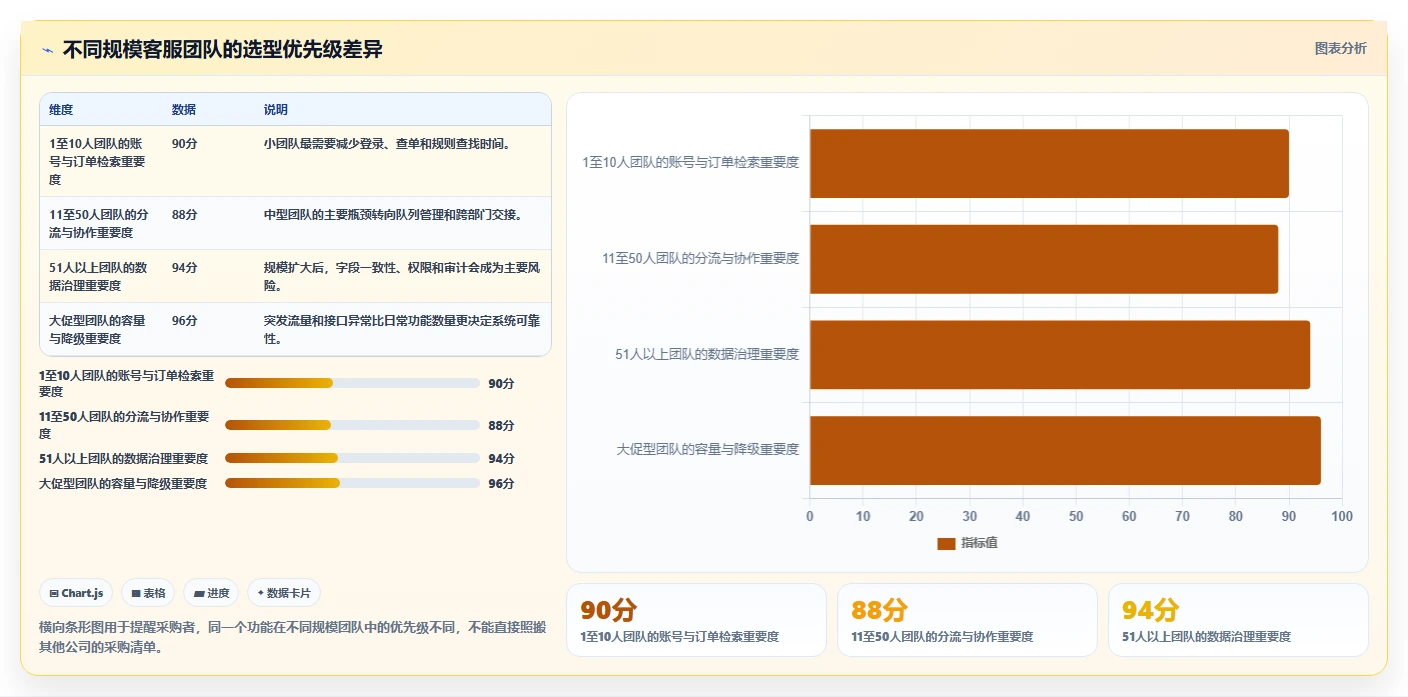Click description 突发流量和接口异常

pyautogui.click(x=402, y=330)
